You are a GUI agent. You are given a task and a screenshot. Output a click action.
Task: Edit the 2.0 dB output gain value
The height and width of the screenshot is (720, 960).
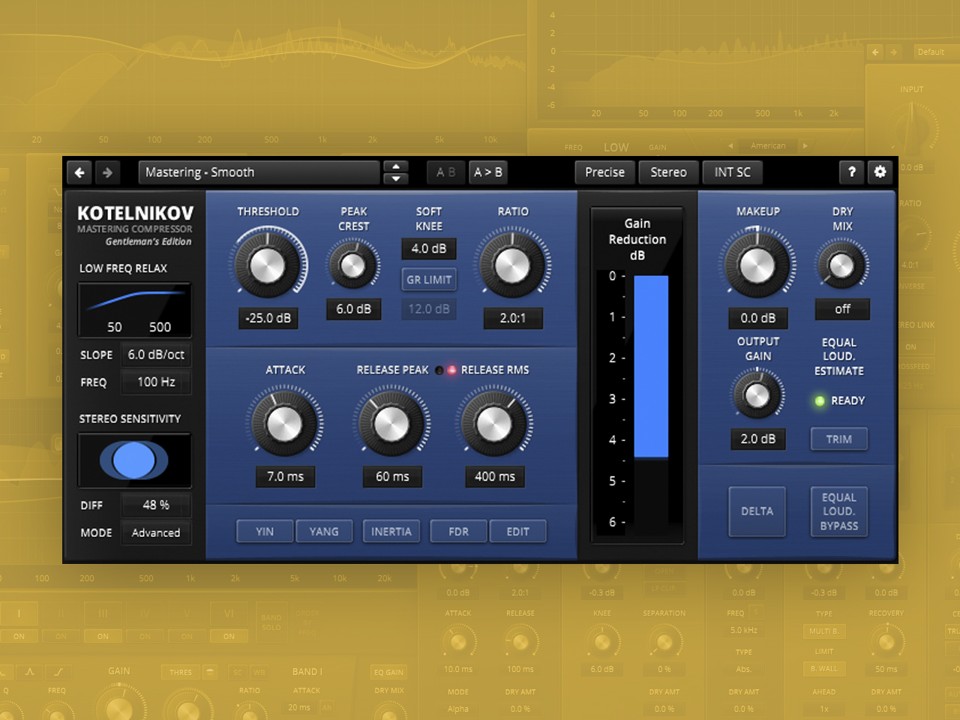758,439
